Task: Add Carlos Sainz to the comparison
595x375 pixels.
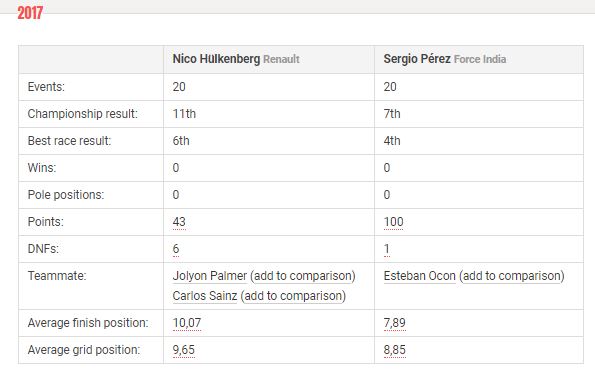Action: point(293,296)
